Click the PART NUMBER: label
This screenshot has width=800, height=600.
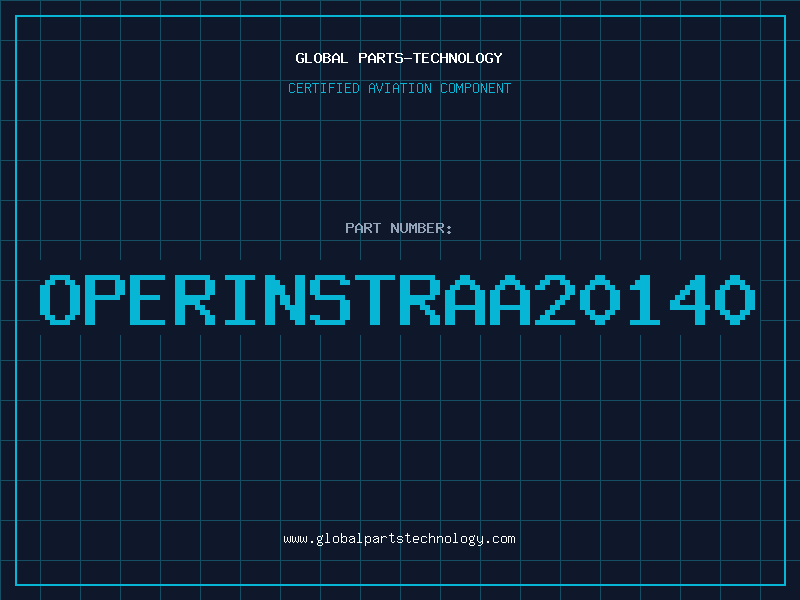tap(399, 228)
